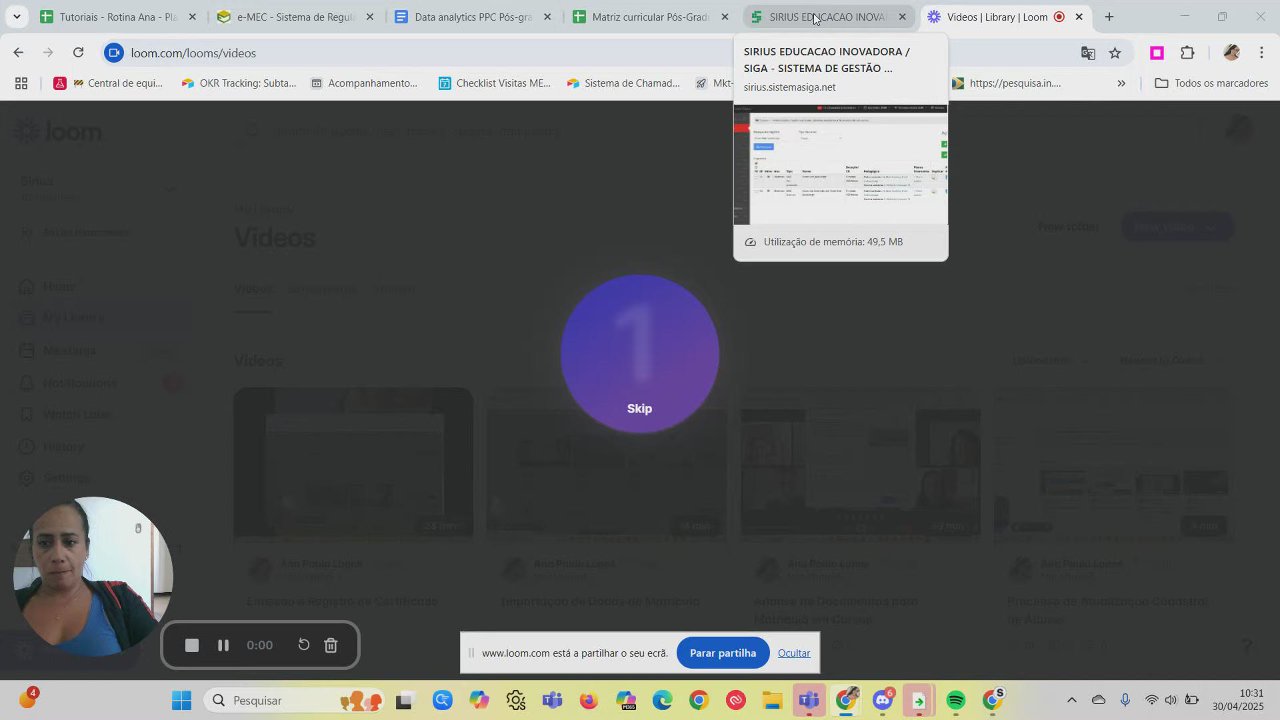
Task: Open the volume speaker tray icon
Action: coord(1171,700)
